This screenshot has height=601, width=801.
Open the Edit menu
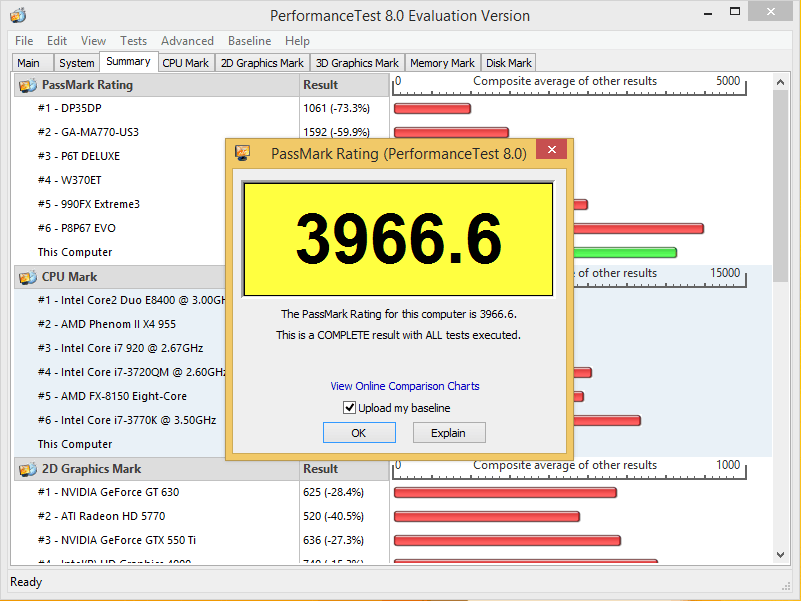click(57, 41)
